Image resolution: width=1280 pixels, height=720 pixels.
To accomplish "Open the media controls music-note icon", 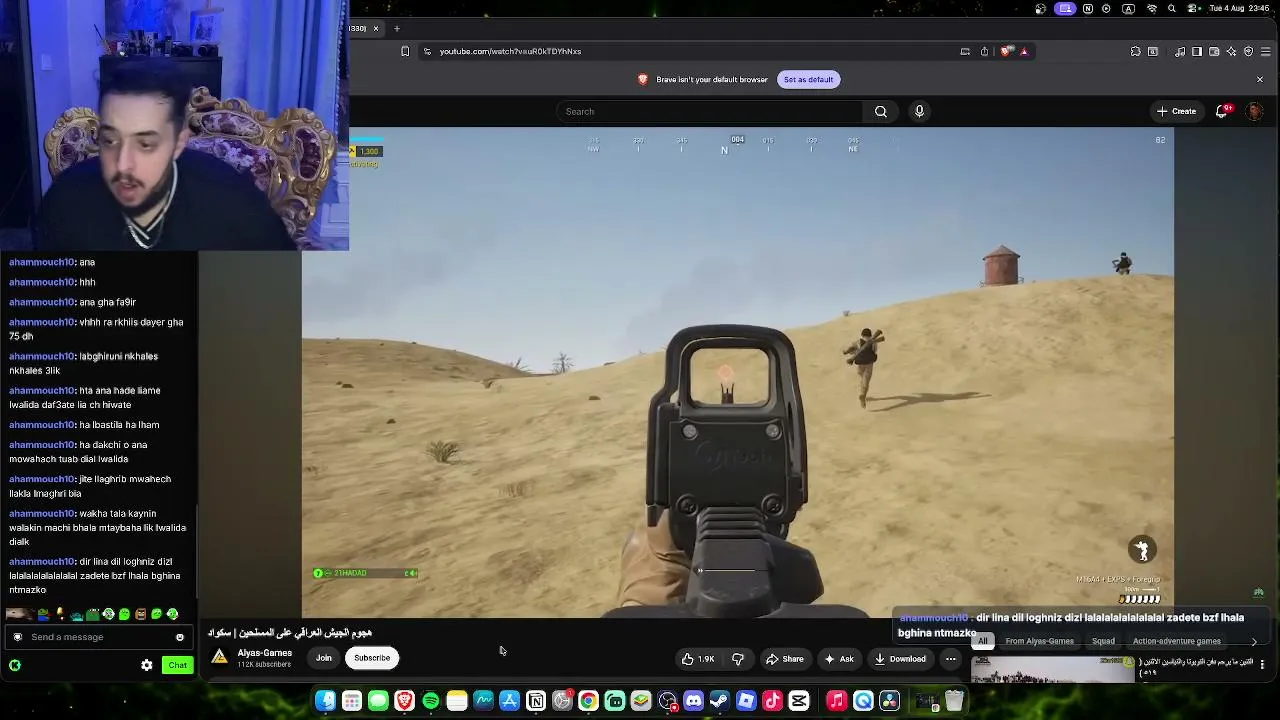I will [x=1180, y=51].
